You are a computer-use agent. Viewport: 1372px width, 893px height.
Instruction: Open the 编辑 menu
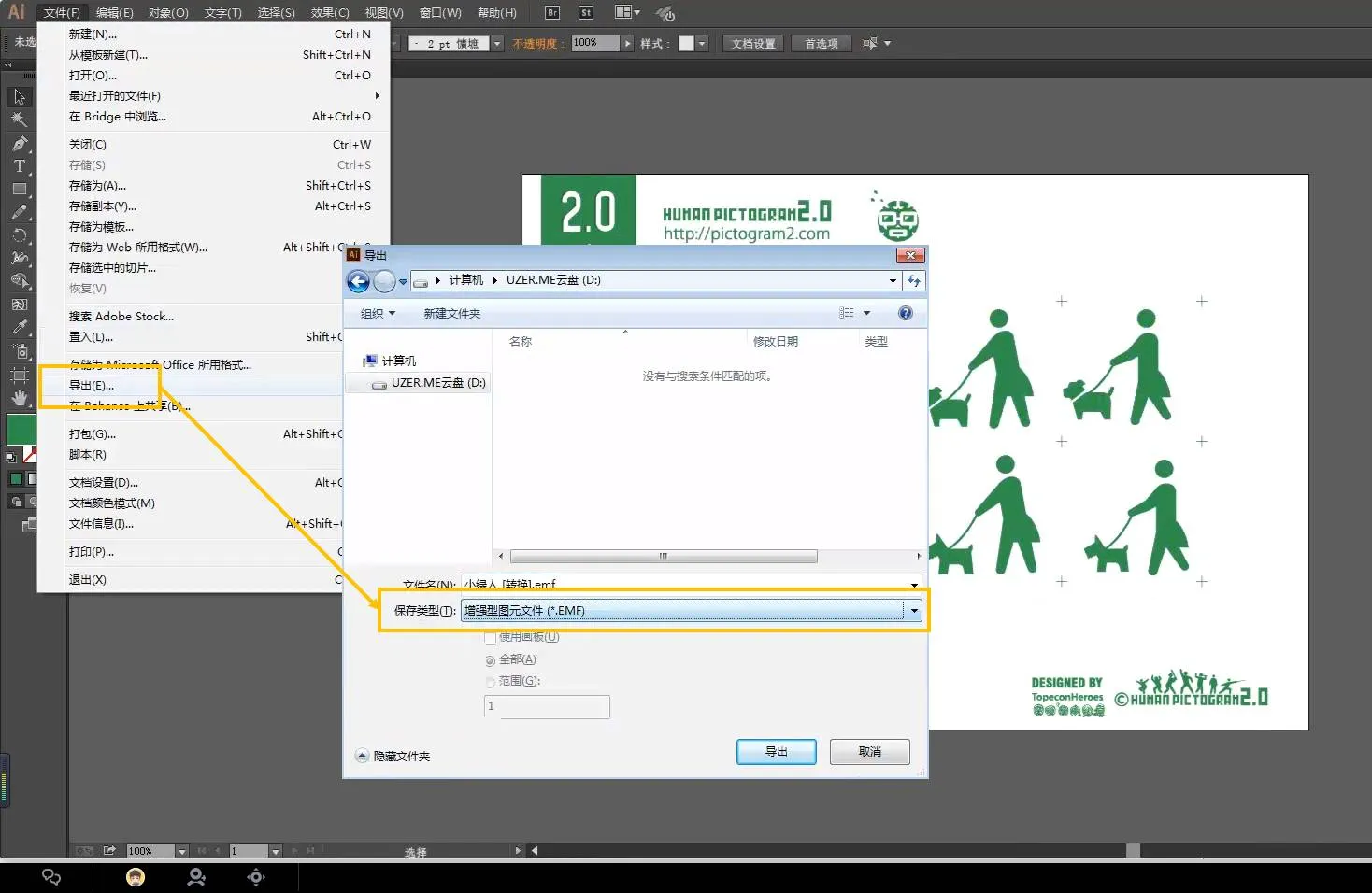coord(114,13)
